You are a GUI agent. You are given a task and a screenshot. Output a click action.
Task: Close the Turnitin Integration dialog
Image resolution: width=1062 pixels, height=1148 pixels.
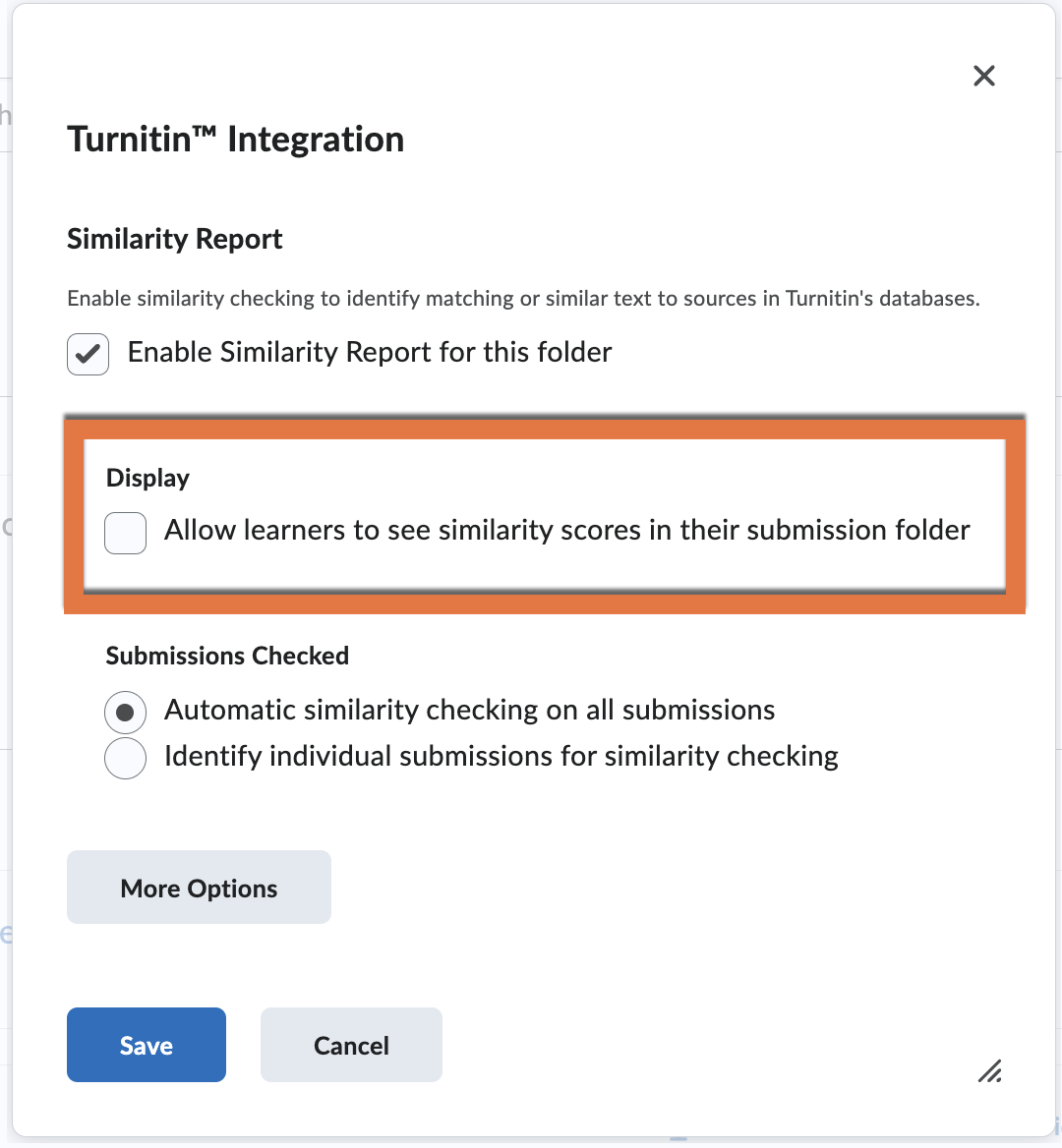point(983,76)
